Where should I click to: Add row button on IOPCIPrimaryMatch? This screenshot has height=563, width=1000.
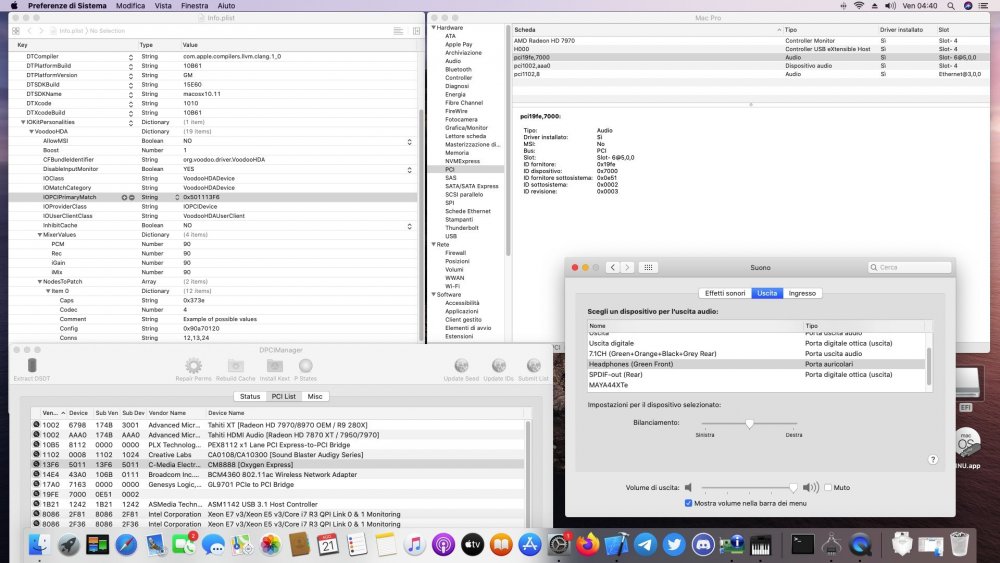[124, 198]
